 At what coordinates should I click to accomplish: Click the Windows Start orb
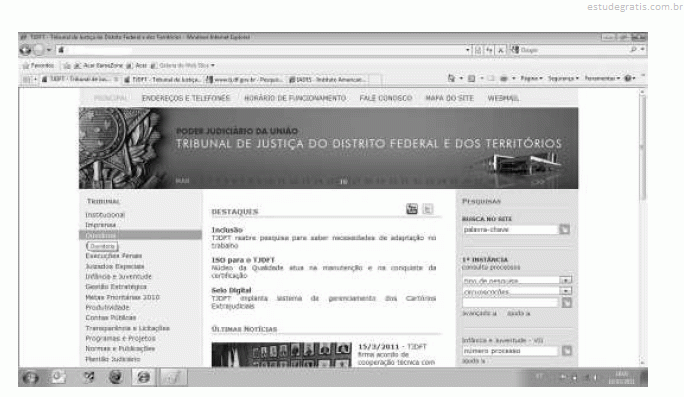pos(30,377)
